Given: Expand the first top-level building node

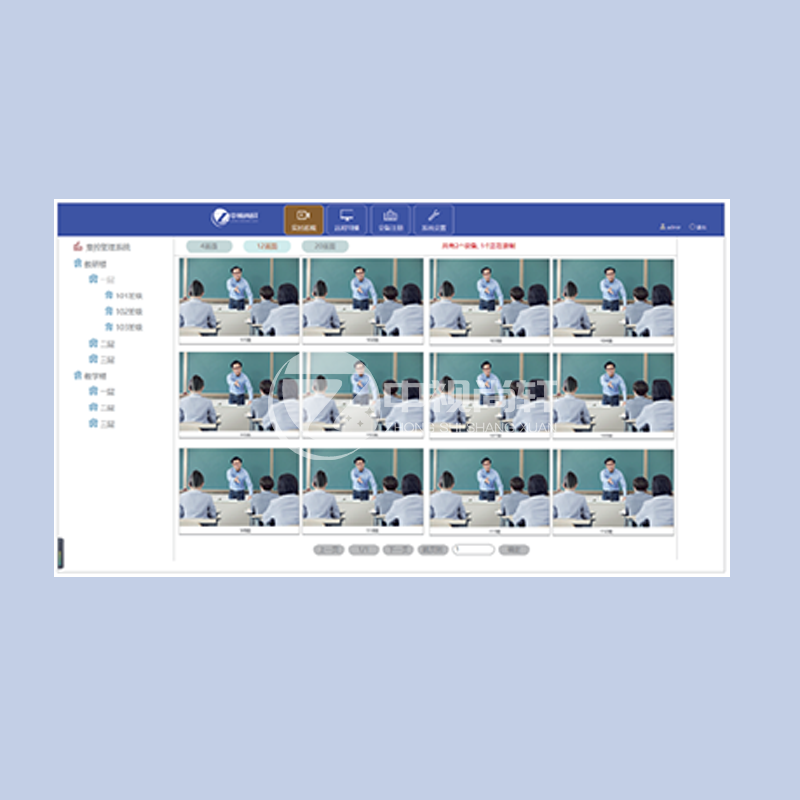Looking at the screenshot, I should point(77,264).
